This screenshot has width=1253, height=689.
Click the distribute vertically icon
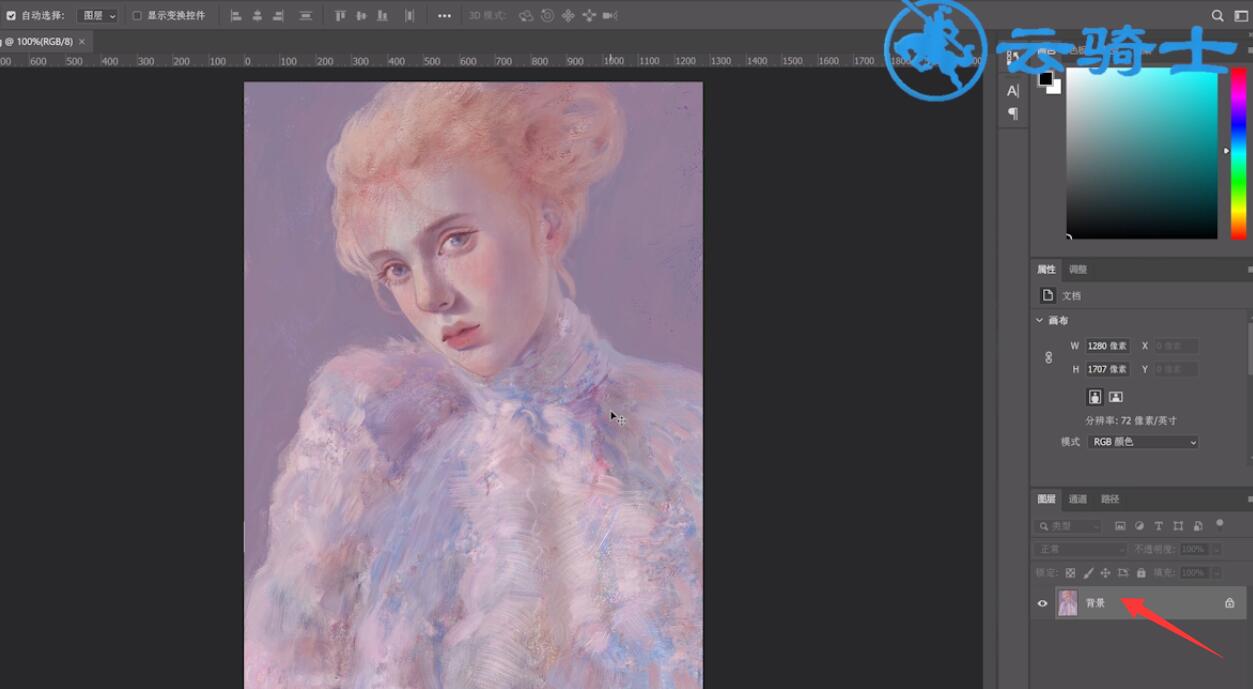pos(305,16)
